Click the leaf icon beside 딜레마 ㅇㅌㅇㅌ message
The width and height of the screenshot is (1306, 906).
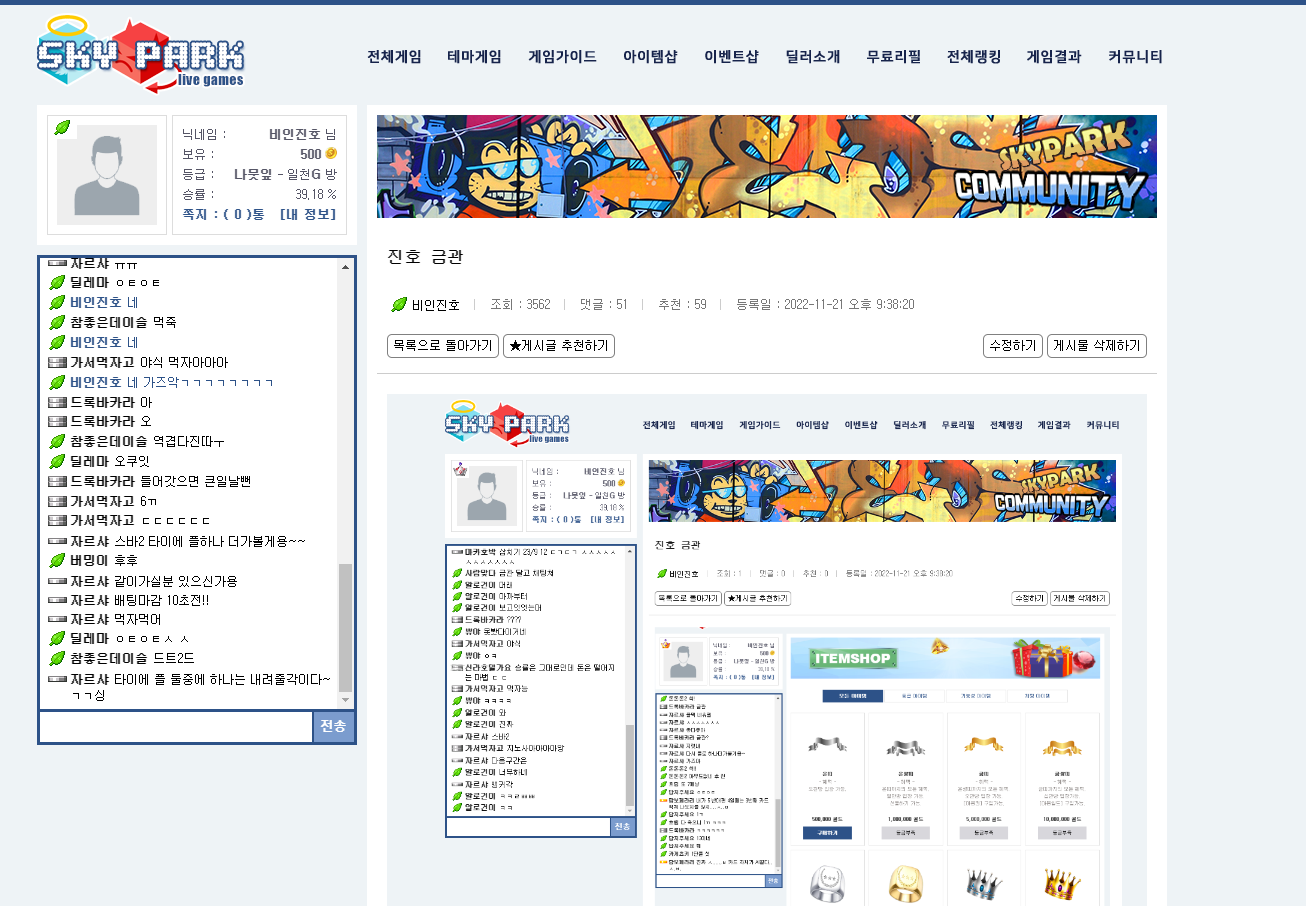pyautogui.click(x=57, y=283)
